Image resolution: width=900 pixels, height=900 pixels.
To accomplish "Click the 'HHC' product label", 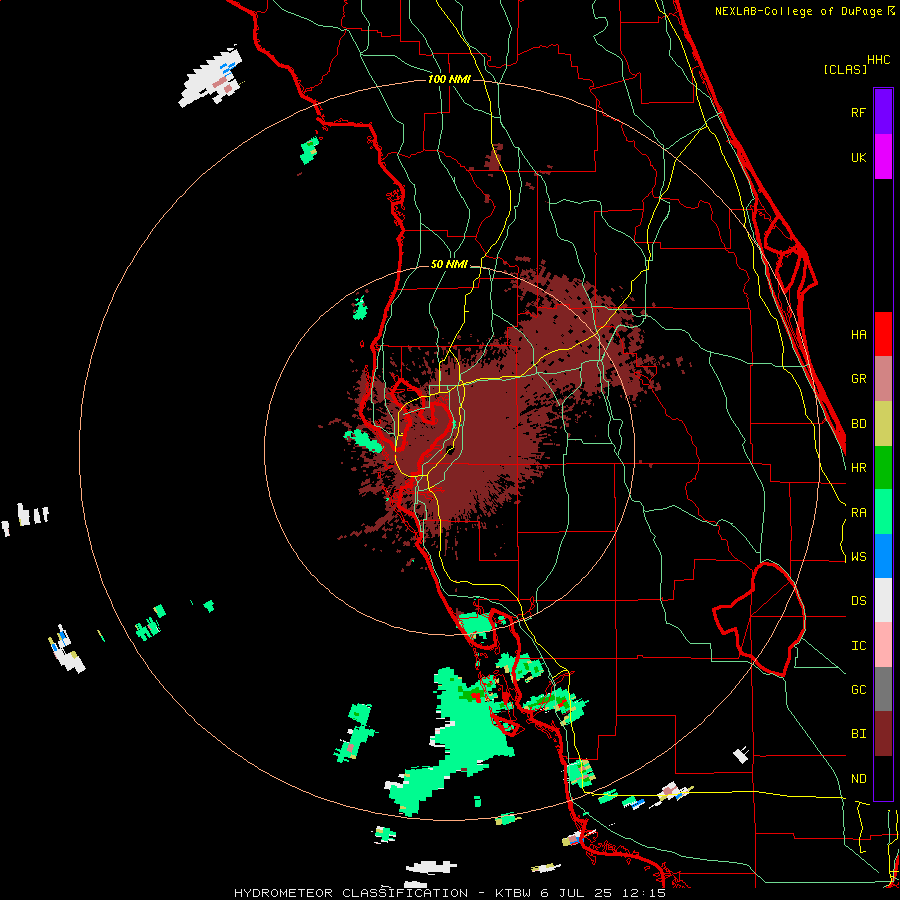I will [x=879, y=60].
